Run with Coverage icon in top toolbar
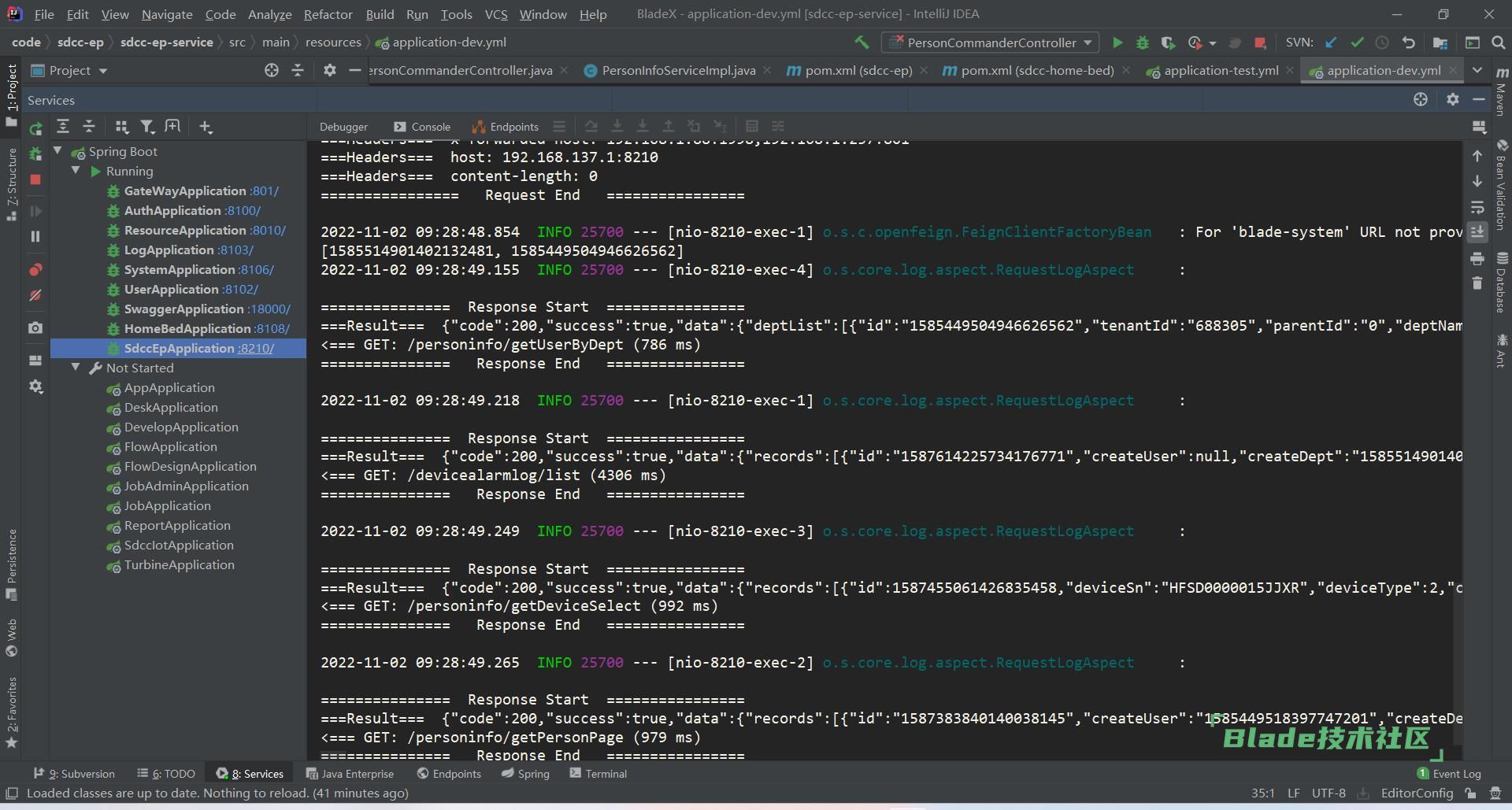The image size is (1512, 810). pyautogui.click(x=1168, y=43)
